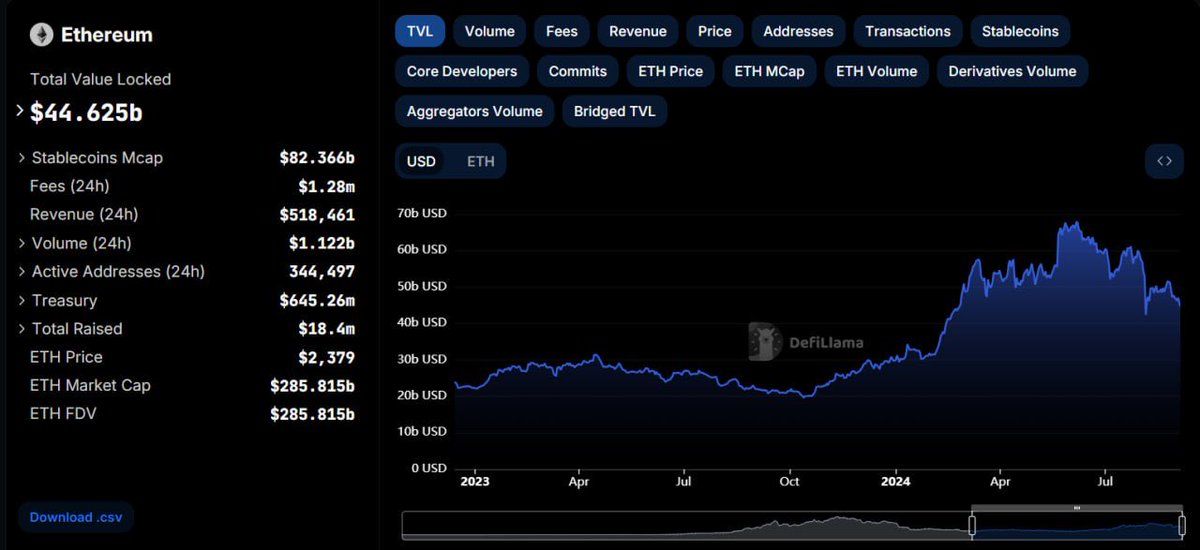Click the $1.122b volume value
This screenshot has height=550, width=1200.
[322, 243]
